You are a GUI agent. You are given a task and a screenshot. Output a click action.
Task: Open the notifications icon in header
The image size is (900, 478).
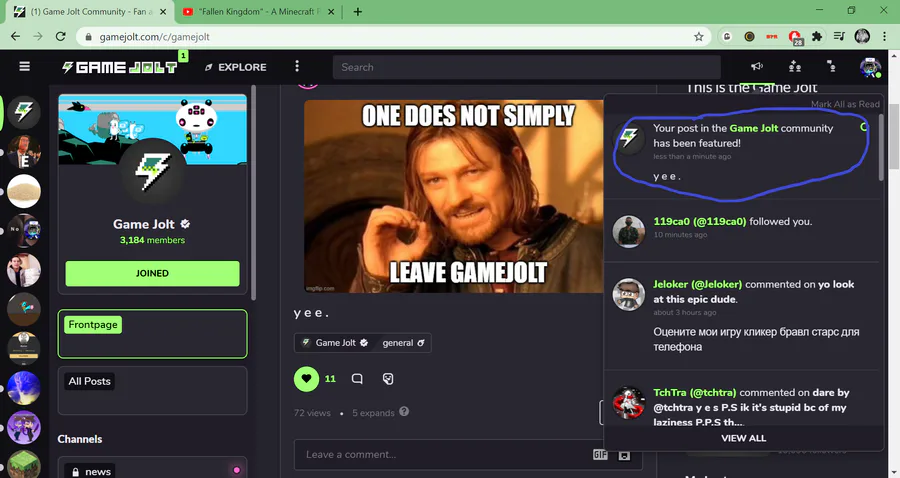coord(831,67)
